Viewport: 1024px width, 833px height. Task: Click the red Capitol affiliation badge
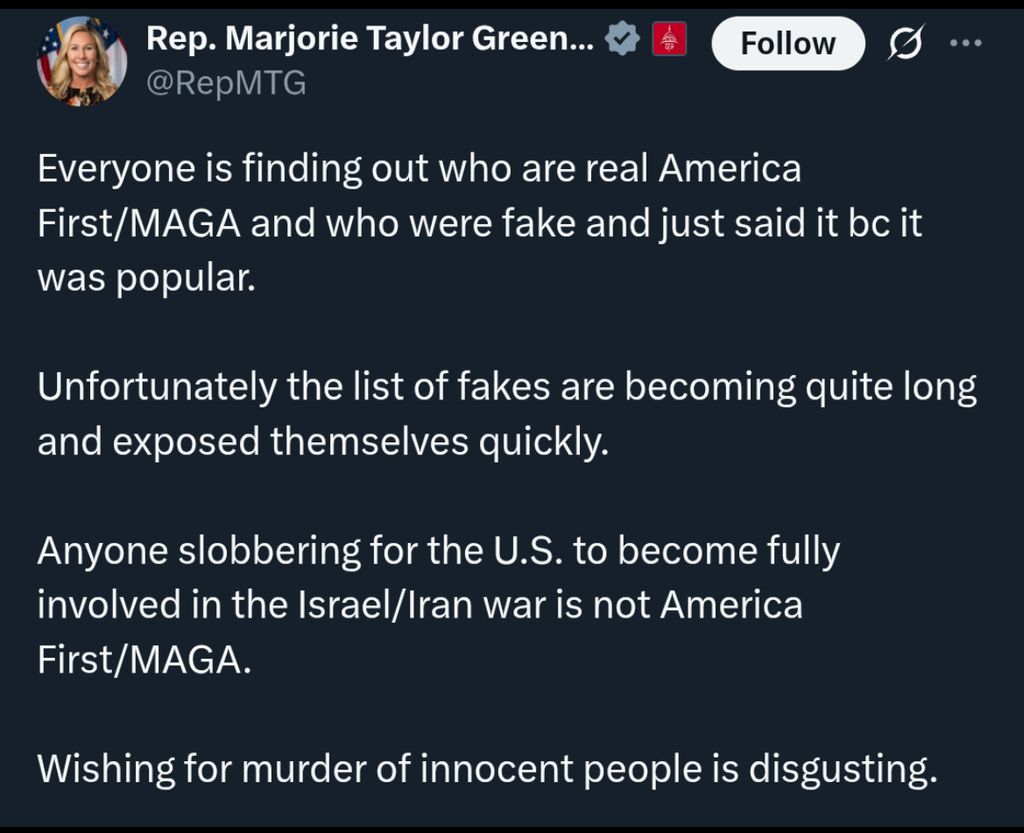(668, 41)
